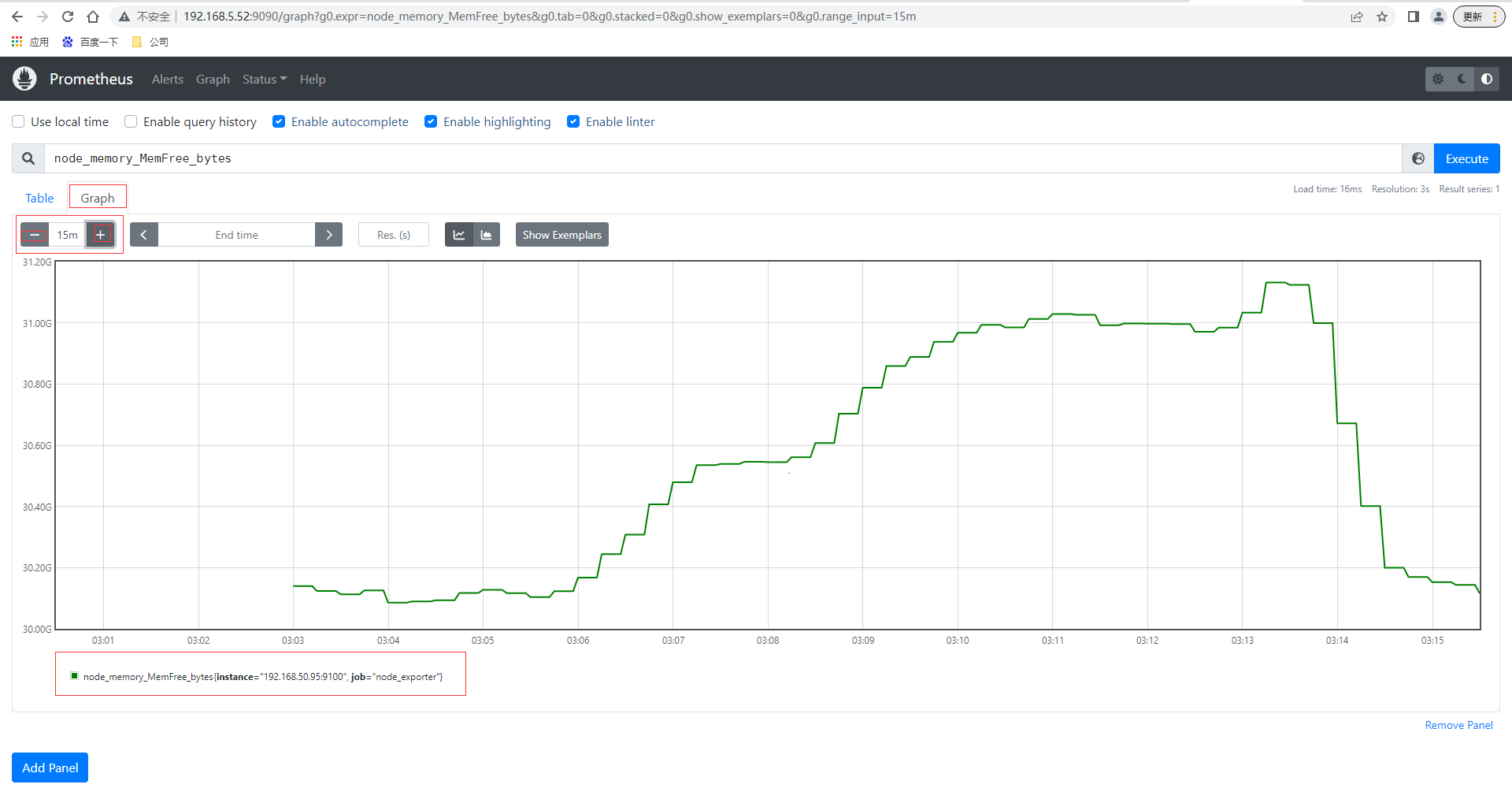Toggle the browser side panel
1512x788 pixels.
pyautogui.click(x=1414, y=17)
